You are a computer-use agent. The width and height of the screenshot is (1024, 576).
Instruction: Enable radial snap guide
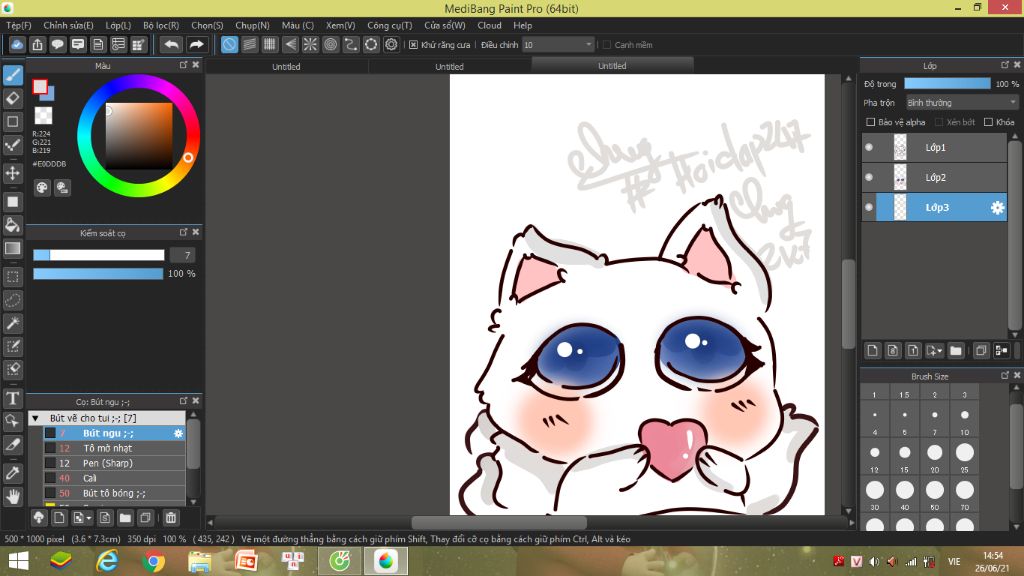pyautogui.click(x=310, y=44)
